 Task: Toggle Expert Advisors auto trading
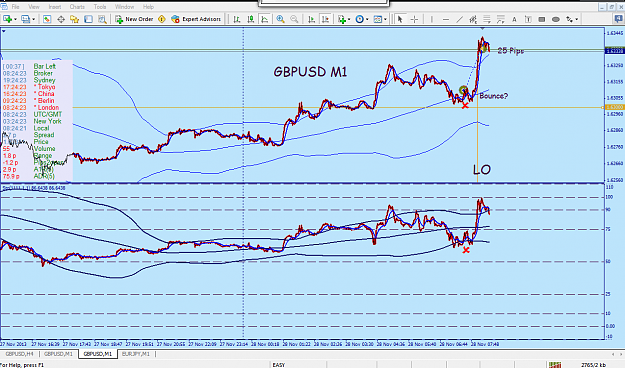coord(196,19)
